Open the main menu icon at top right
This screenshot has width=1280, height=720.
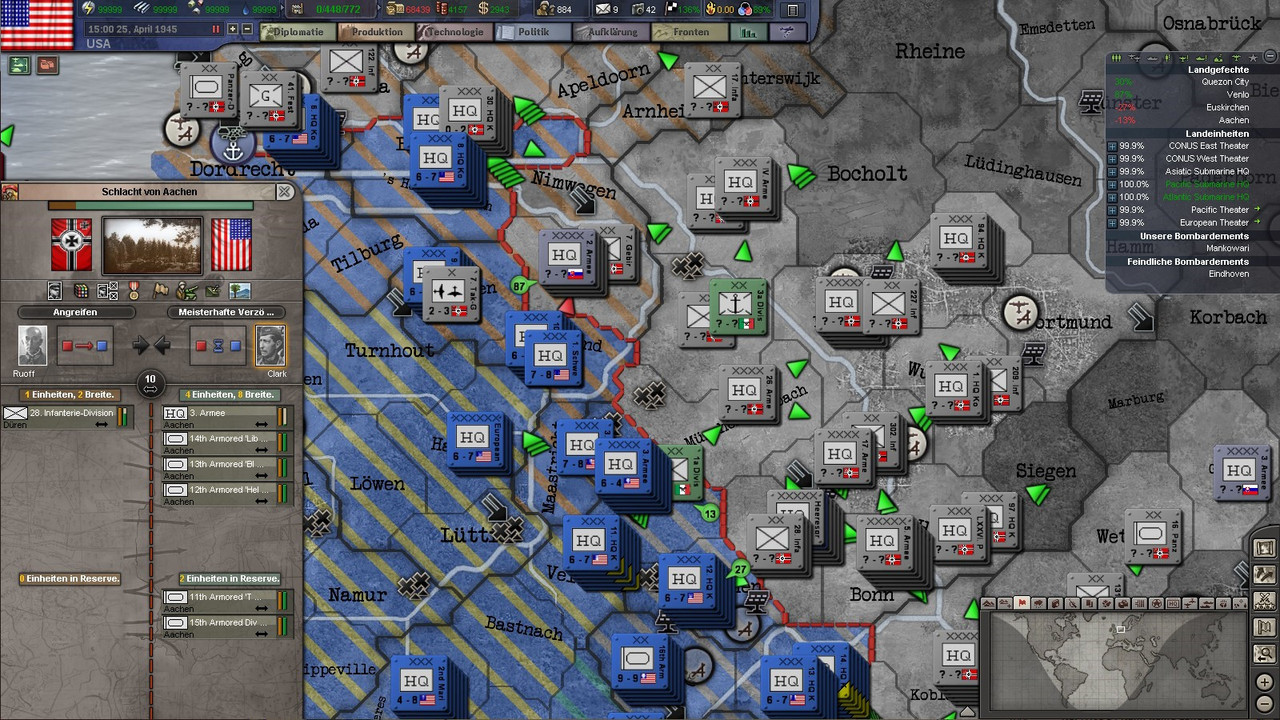(x=792, y=10)
